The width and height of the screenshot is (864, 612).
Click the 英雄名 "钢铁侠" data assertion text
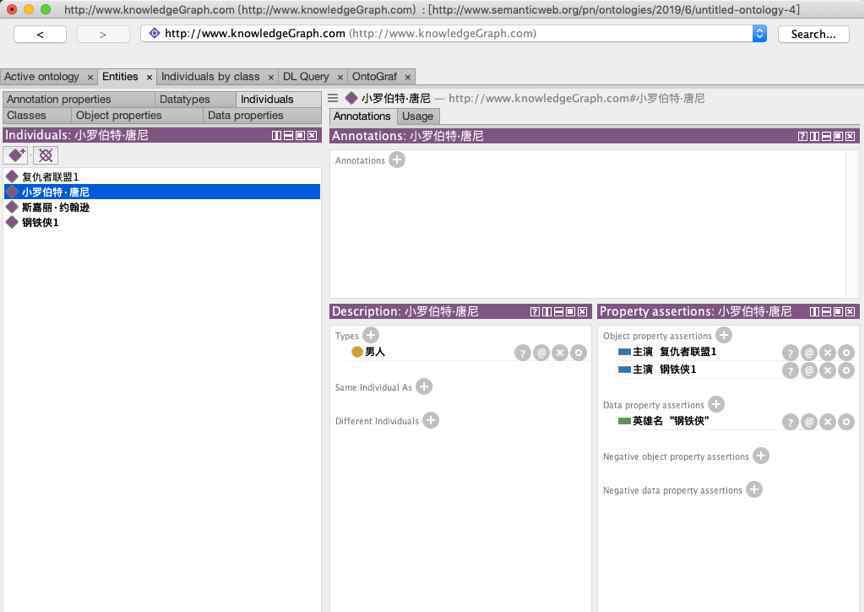pyautogui.click(x=671, y=421)
